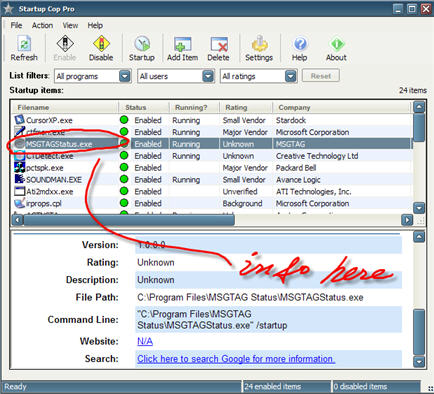Click the search Google for more information link
This screenshot has height=394, width=434.
click(x=236, y=359)
